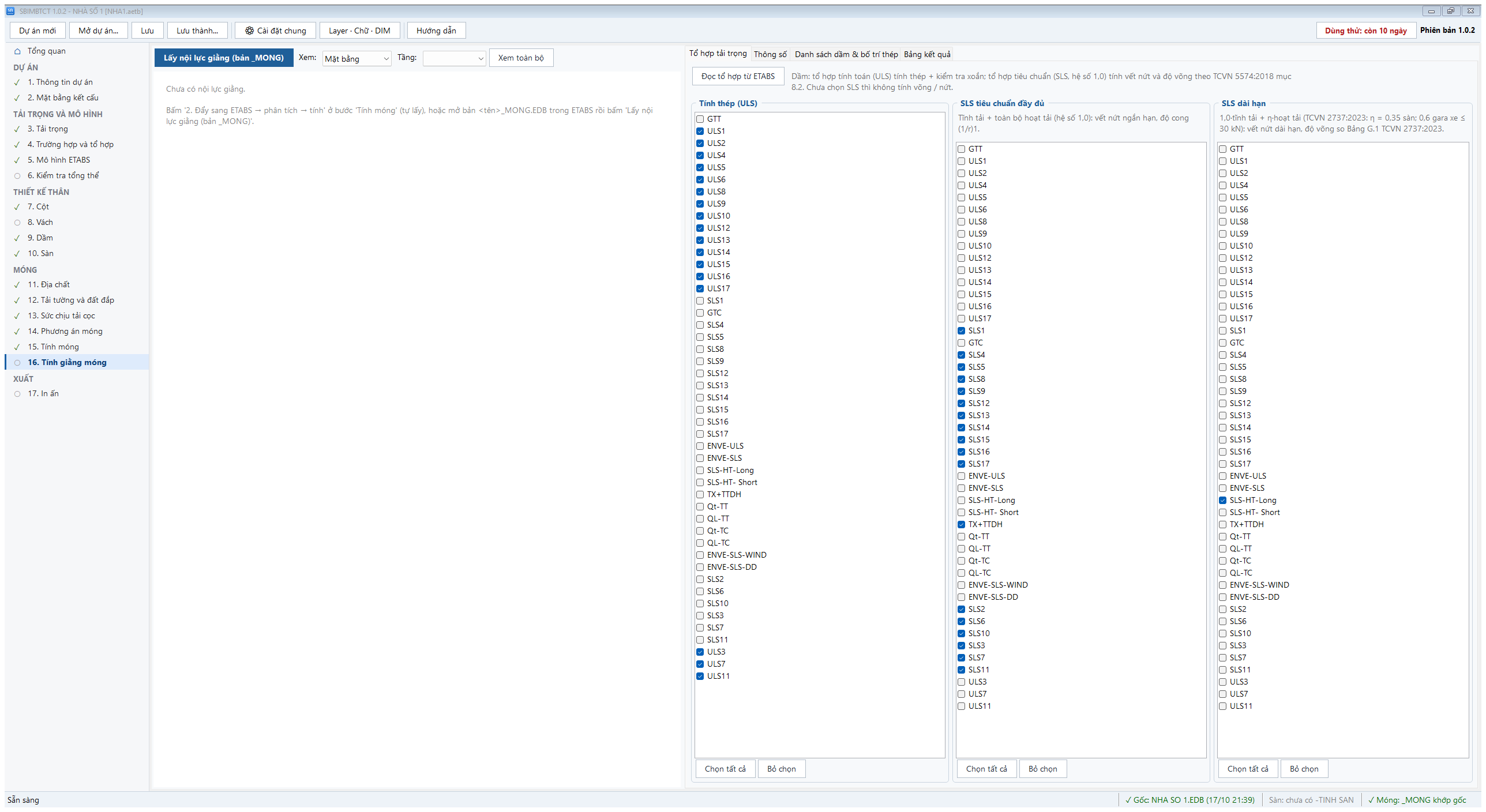
Task: Click the SBIMBTCT app icon in title bar
Action: point(10,11)
